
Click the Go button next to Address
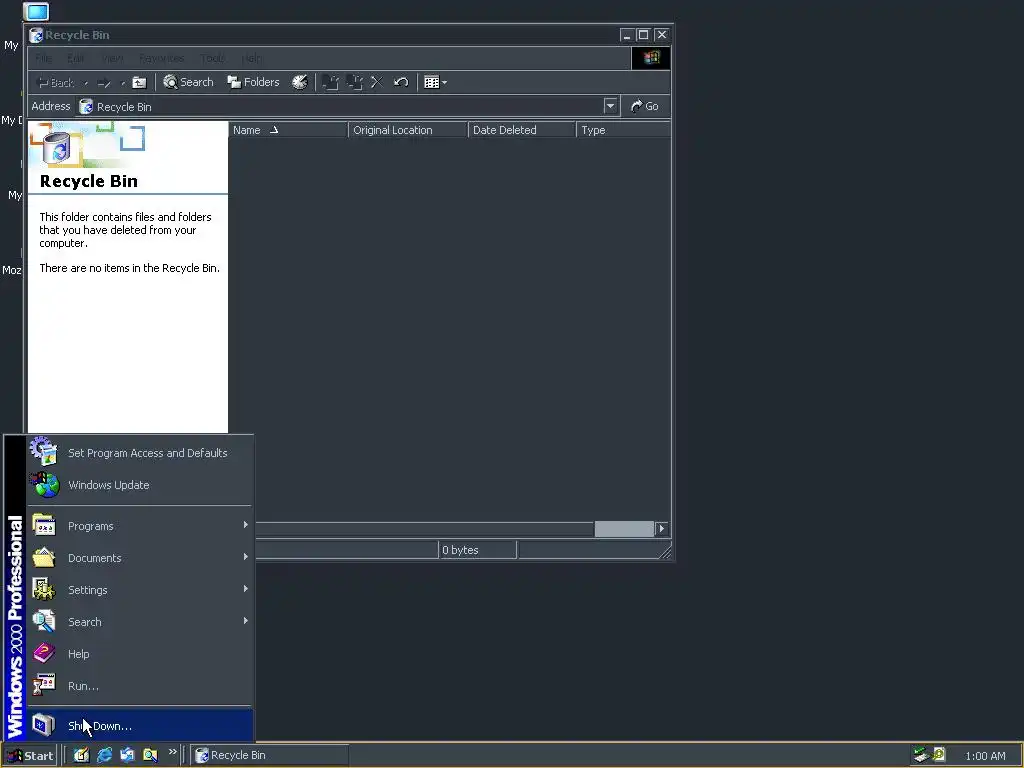coord(645,106)
